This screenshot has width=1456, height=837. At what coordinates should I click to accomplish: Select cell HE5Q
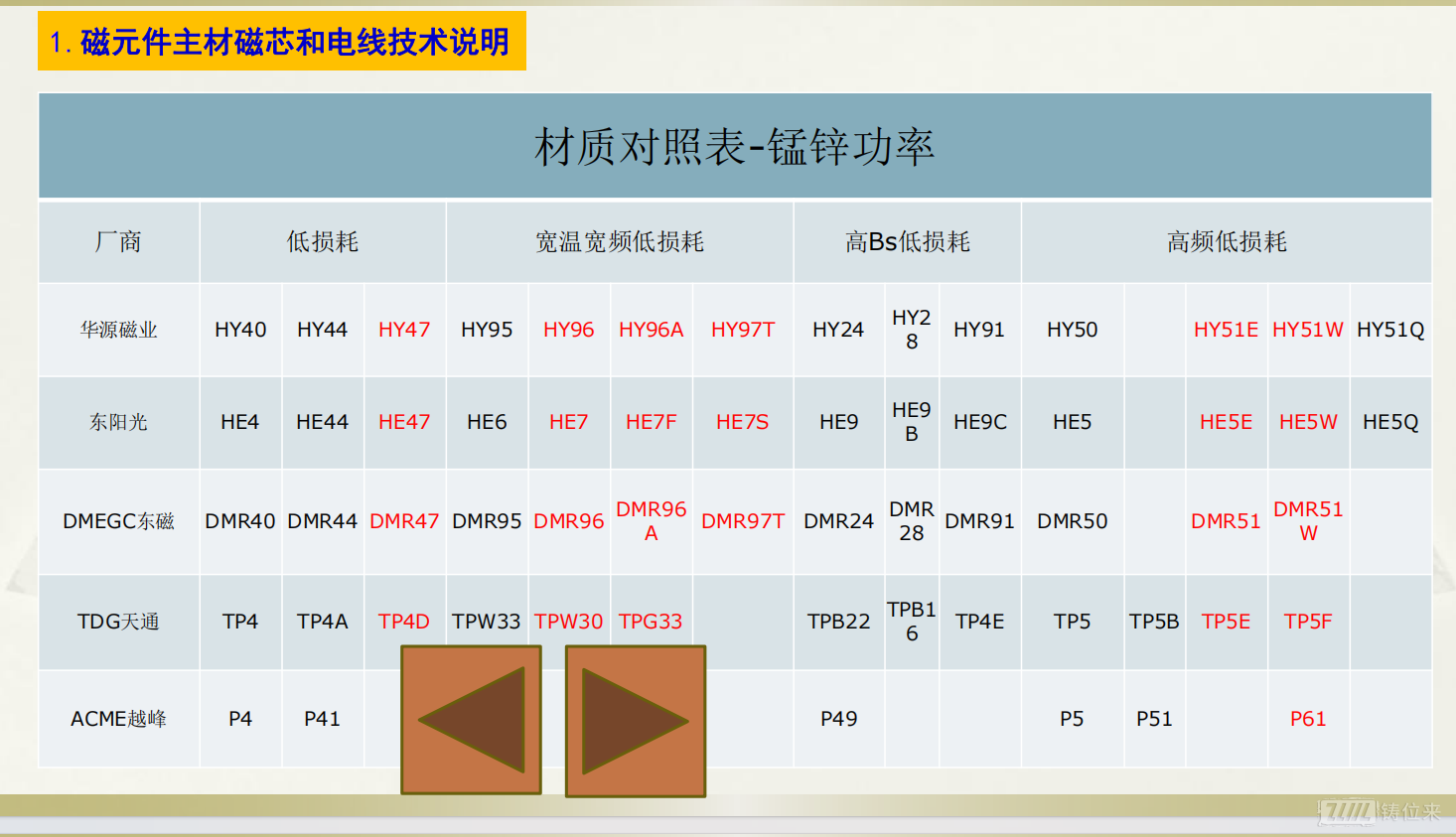tap(1390, 422)
